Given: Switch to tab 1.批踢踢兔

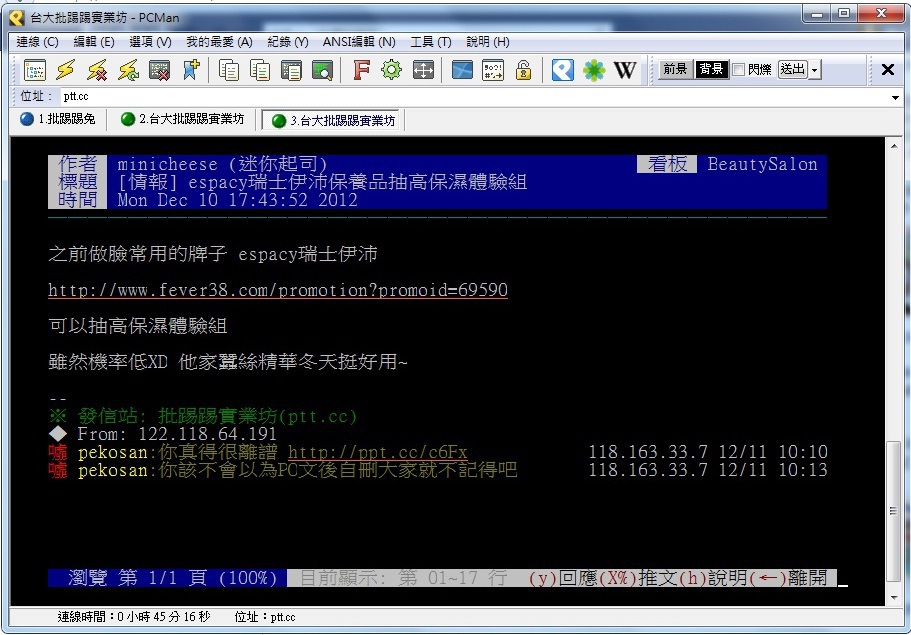Looking at the screenshot, I should click(x=58, y=119).
